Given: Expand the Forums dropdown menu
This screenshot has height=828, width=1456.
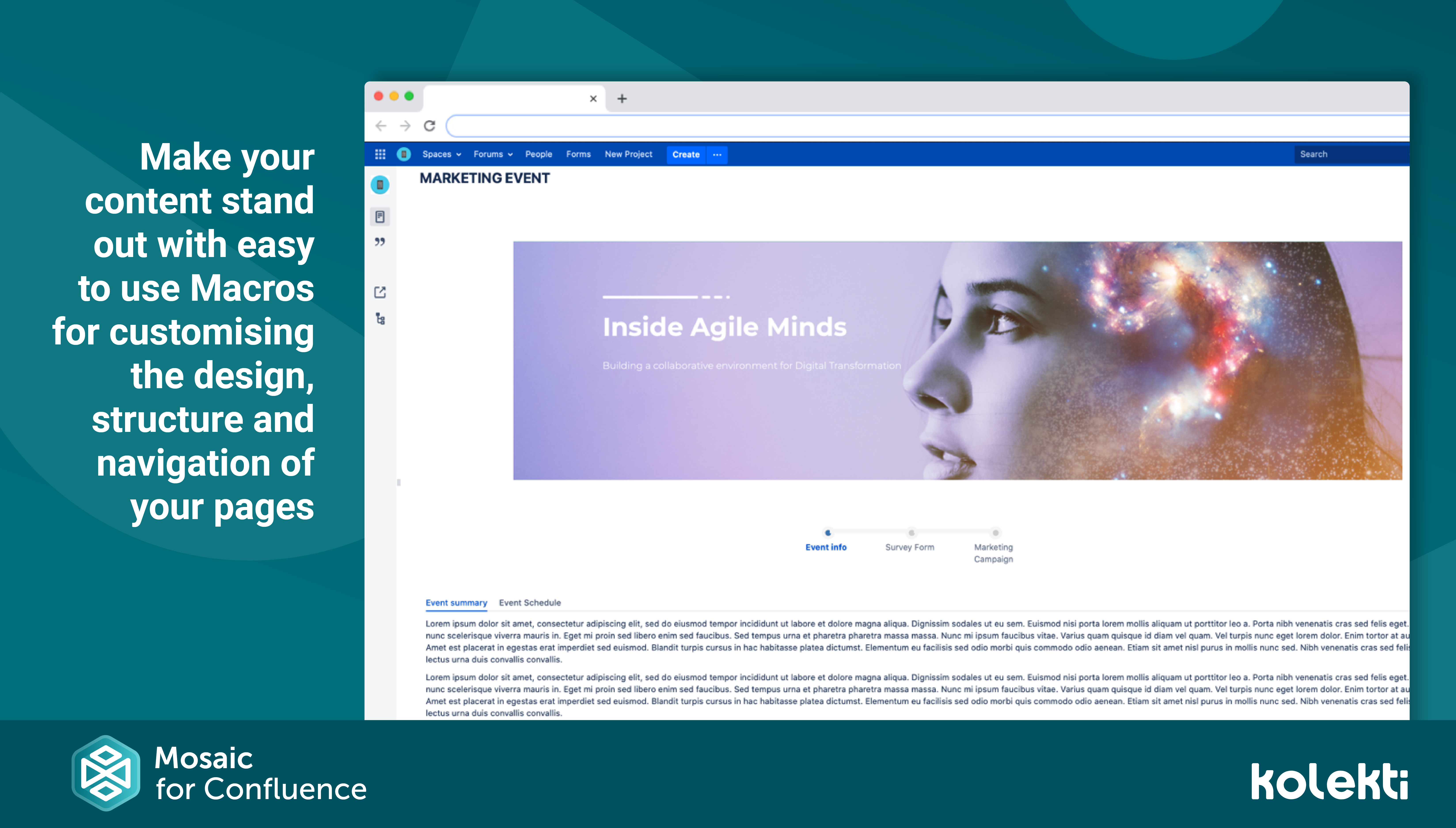Looking at the screenshot, I should [x=493, y=154].
